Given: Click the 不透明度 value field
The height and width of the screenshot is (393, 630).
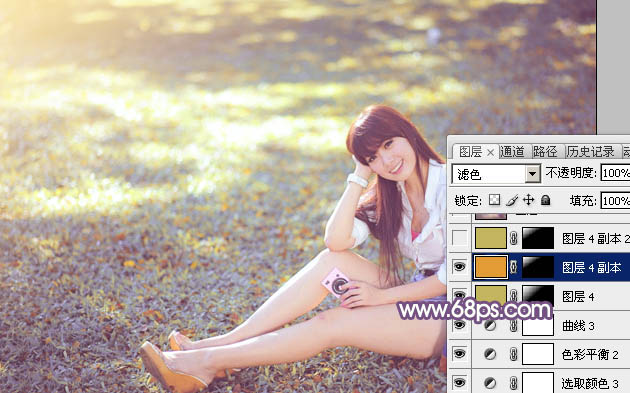Looking at the screenshot, I should click(615, 173).
